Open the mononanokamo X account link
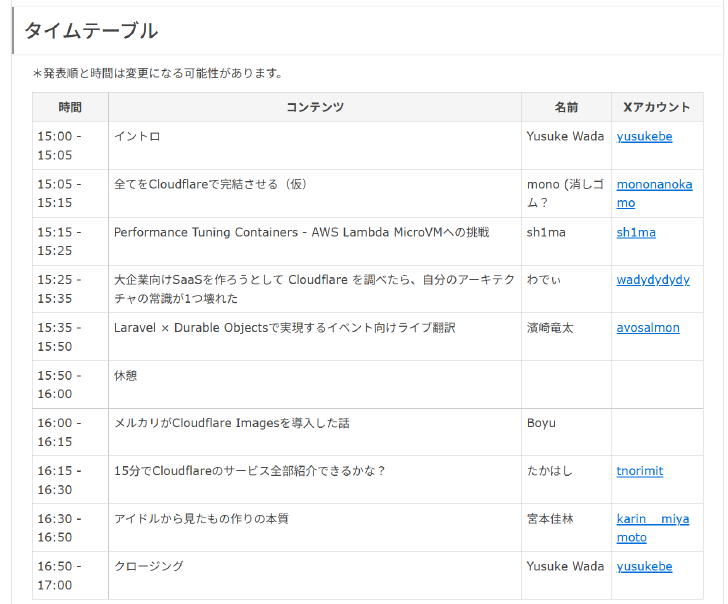 point(654,194)
